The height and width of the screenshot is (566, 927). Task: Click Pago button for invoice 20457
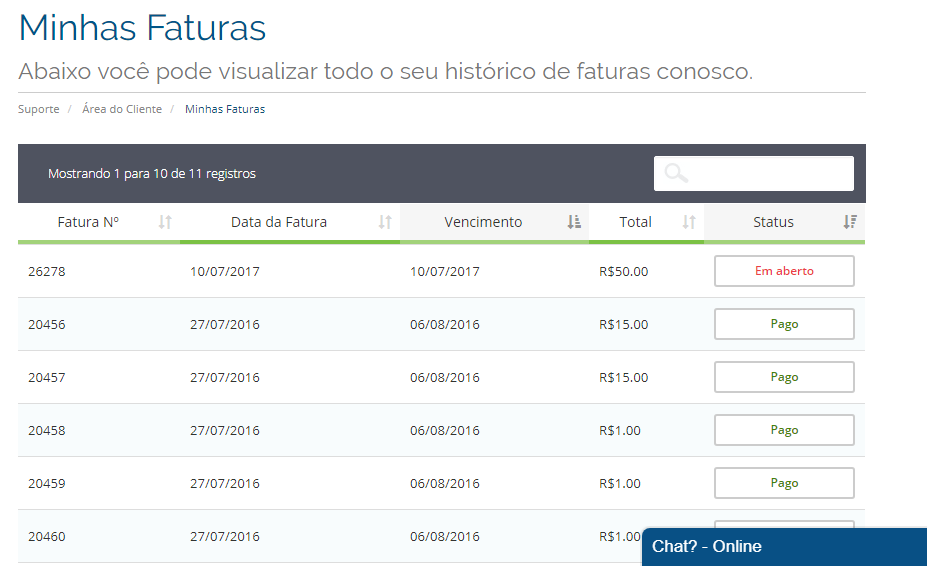[x=784, y=377]
